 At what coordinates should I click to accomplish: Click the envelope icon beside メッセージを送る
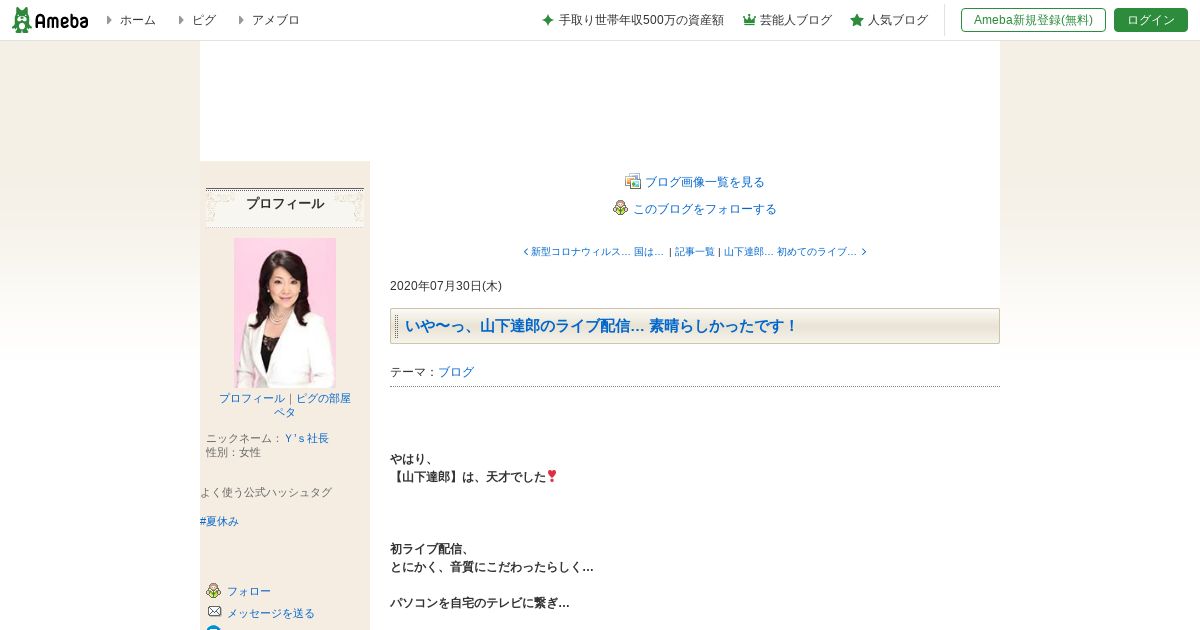(214, 612)
